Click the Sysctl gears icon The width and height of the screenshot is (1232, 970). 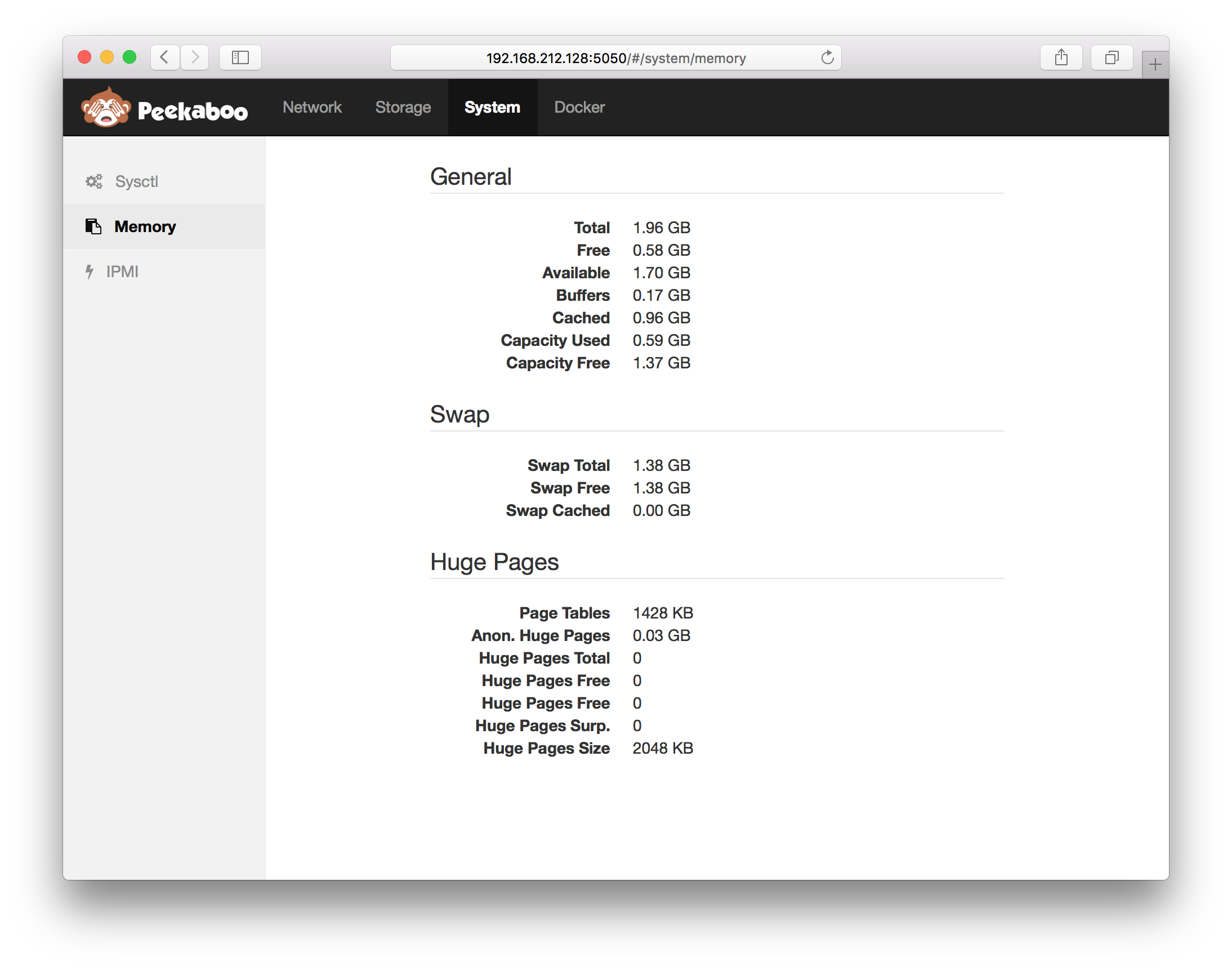click(93, 182)
